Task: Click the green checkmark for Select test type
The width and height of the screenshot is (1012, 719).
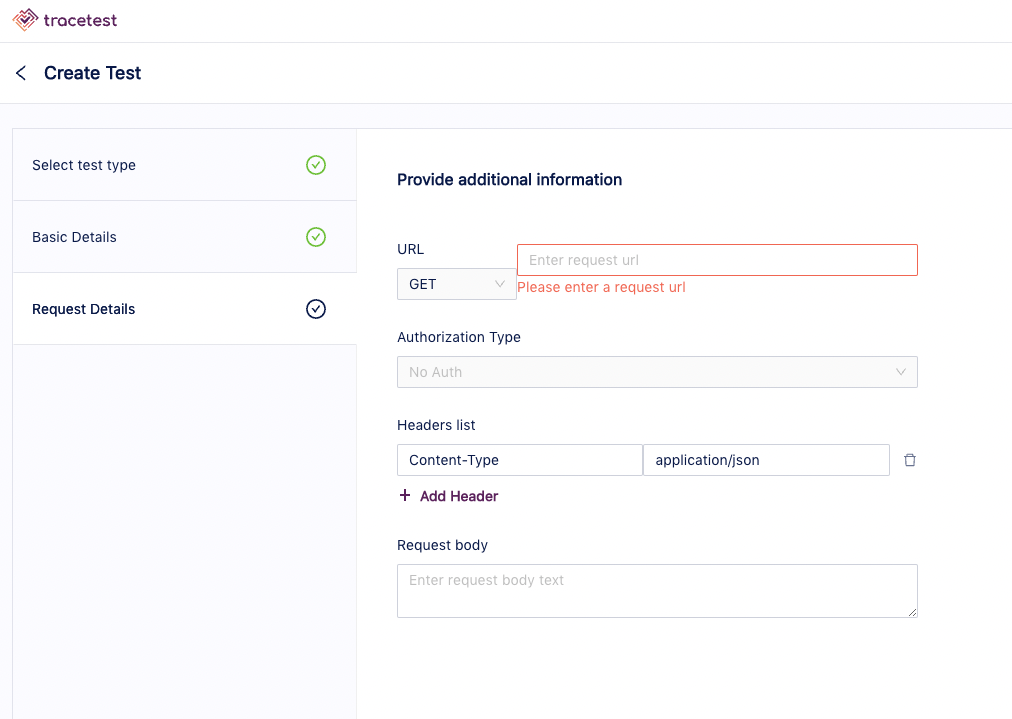Action: point(316,165)
